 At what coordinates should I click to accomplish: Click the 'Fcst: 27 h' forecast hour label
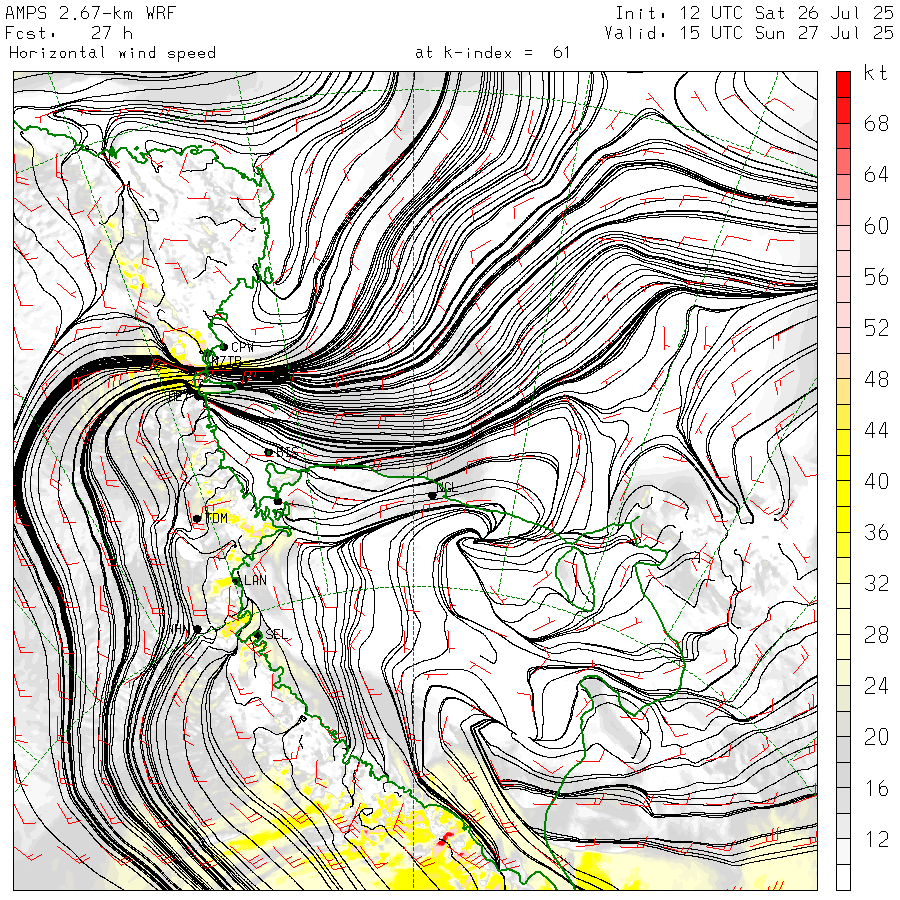69,33
